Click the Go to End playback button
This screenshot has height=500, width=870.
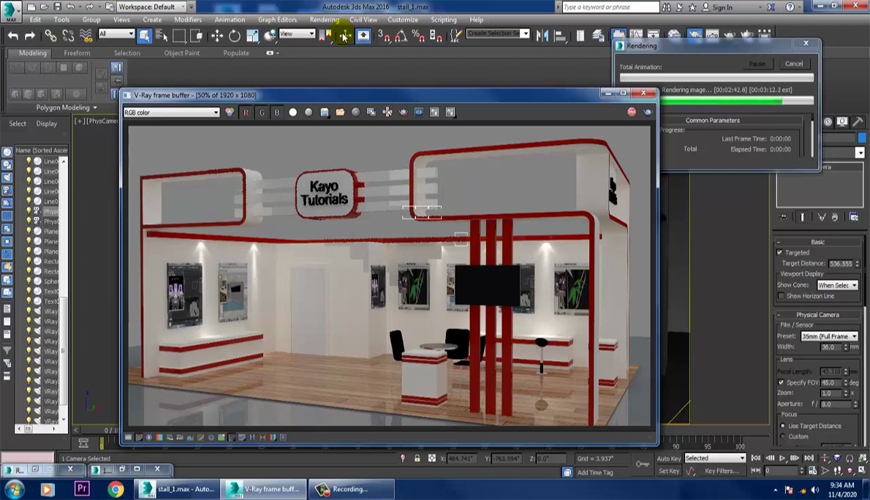tap(809, 458)
